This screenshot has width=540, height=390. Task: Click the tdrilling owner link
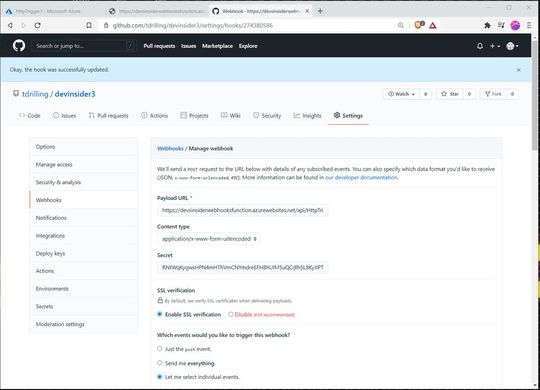click(35, 94)
